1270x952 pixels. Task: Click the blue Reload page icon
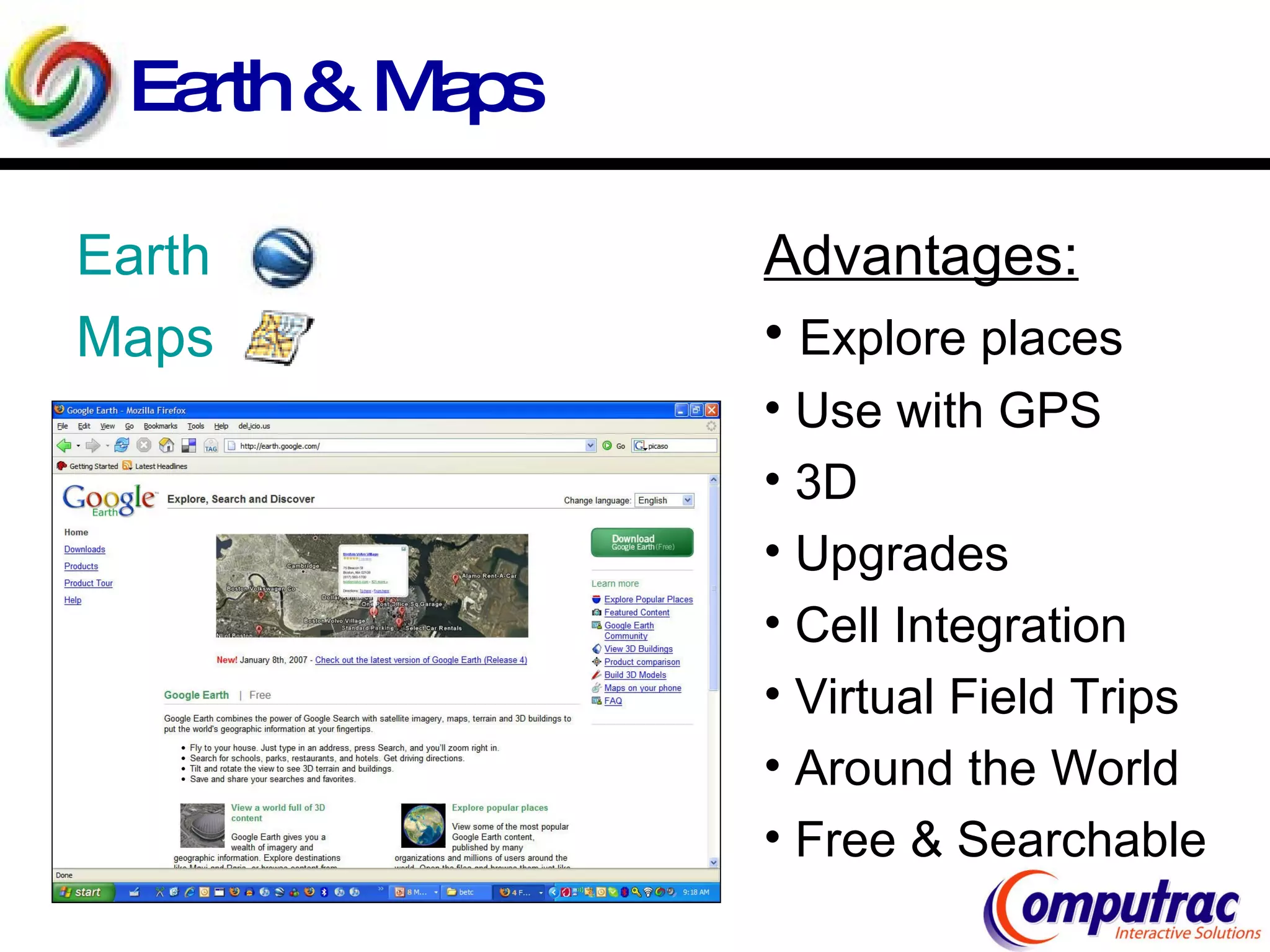pos(122,445)
